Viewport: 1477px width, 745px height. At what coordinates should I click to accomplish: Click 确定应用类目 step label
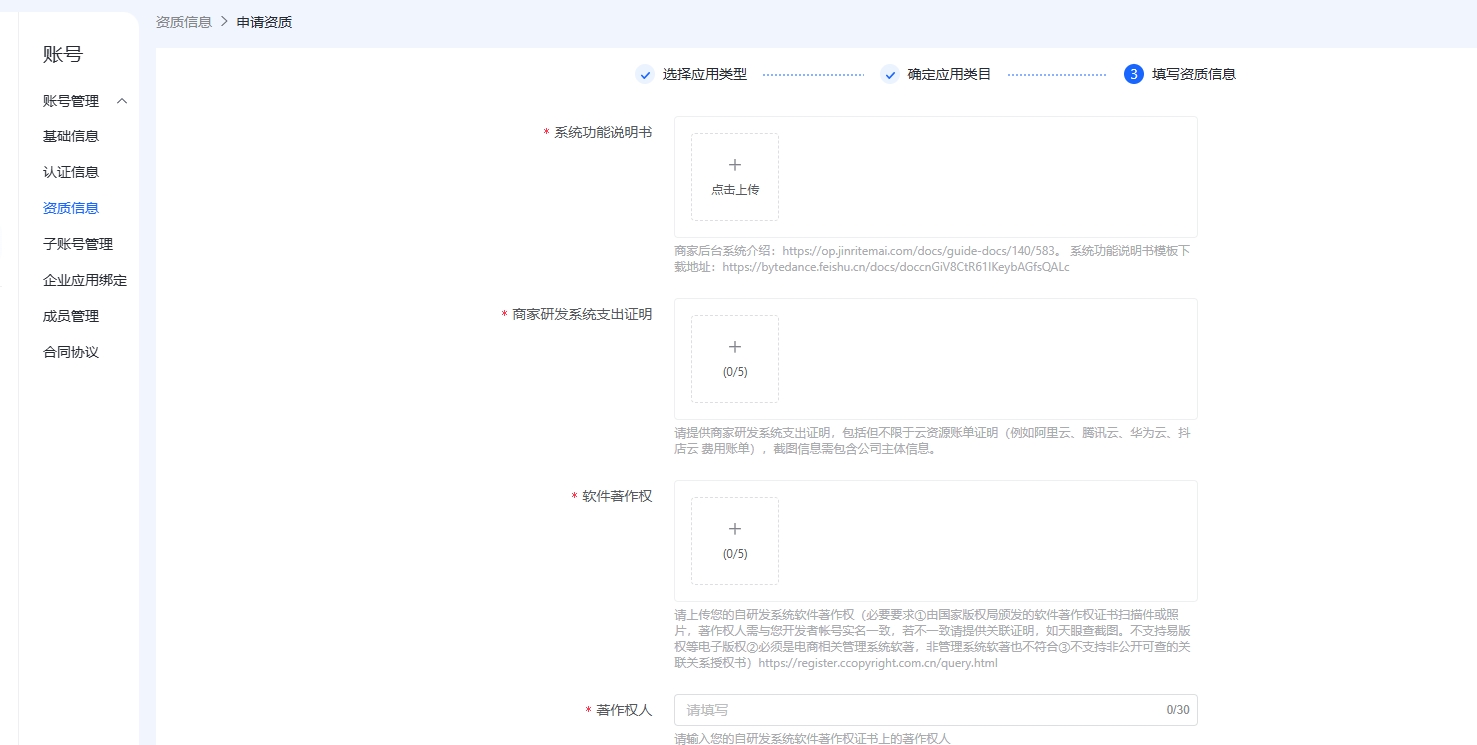[x=949, y=74]
